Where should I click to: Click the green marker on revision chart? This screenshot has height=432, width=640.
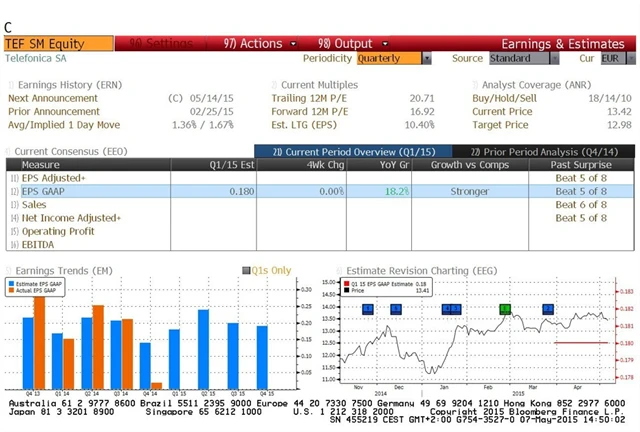(505, 309)
